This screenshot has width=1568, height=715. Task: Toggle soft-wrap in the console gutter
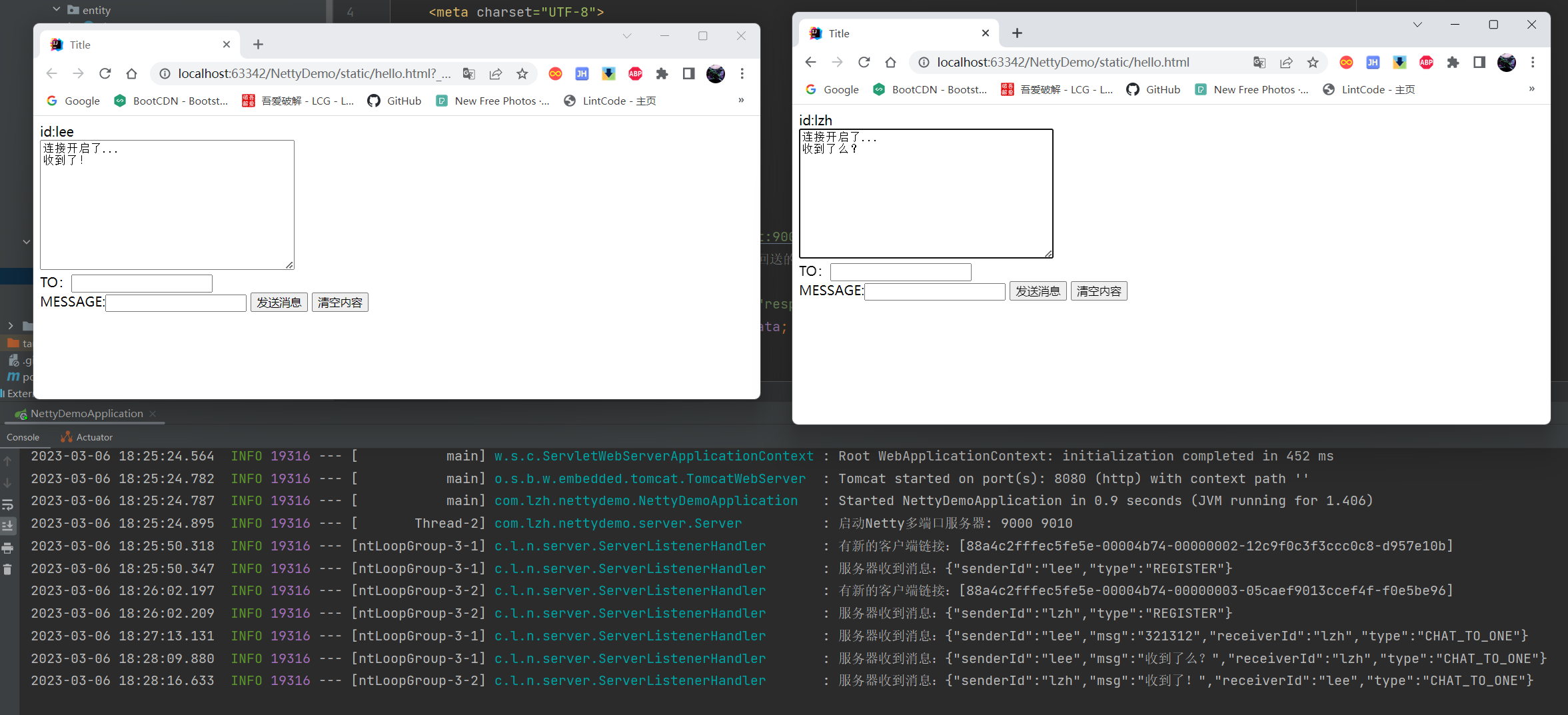tap(8, 504)
